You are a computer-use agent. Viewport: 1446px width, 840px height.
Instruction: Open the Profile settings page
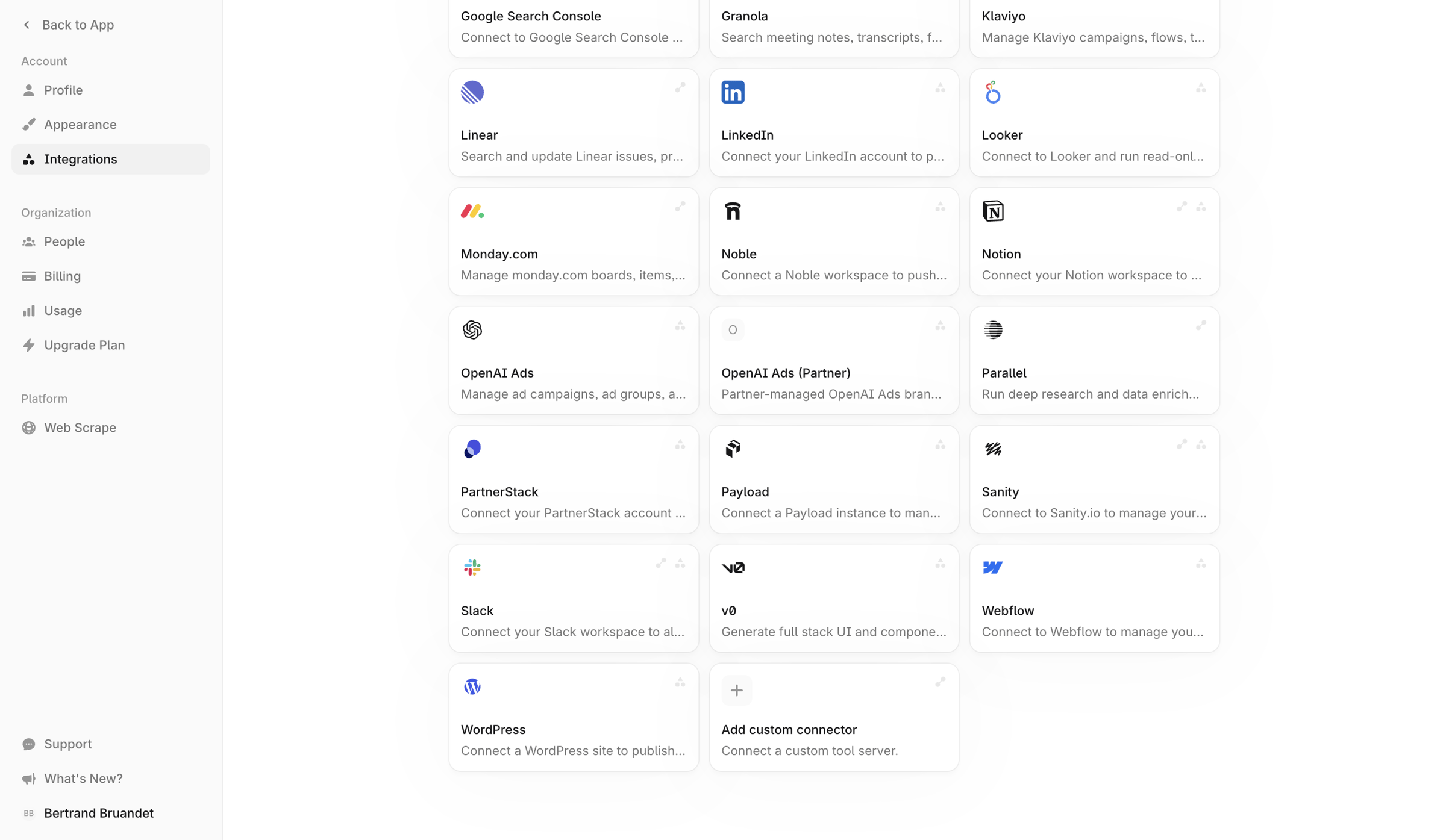[x=111, y=90]
